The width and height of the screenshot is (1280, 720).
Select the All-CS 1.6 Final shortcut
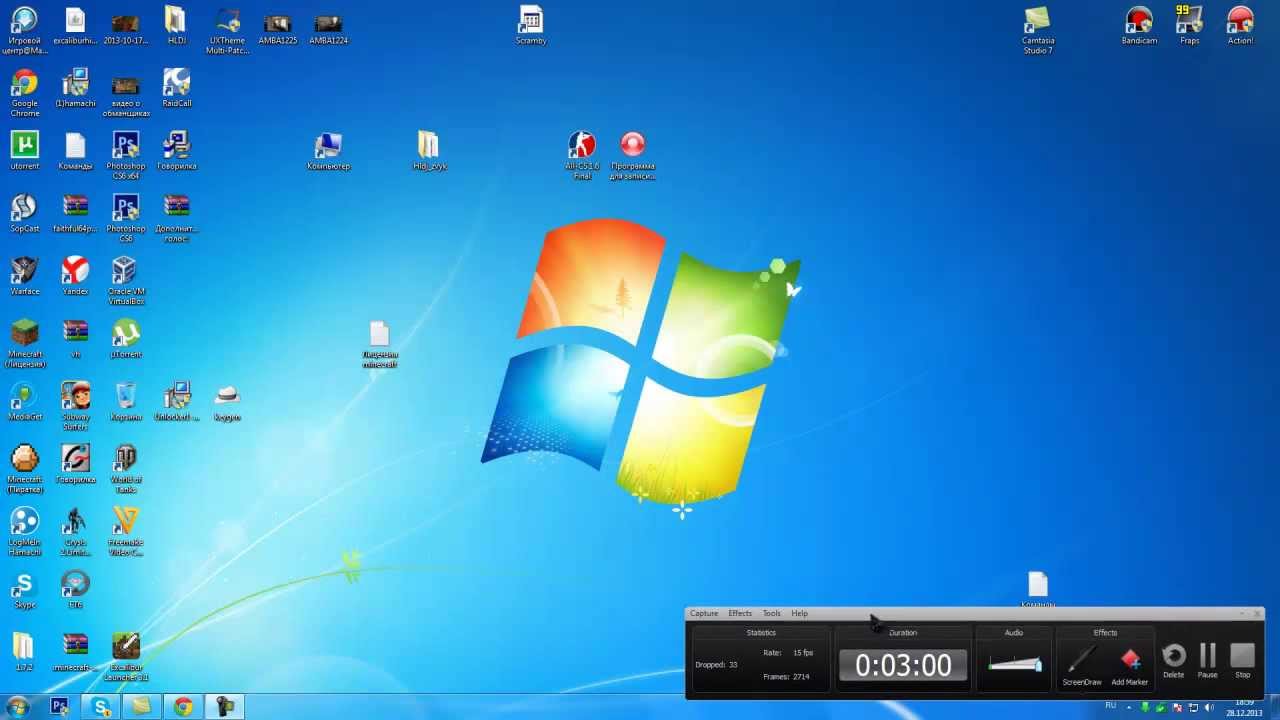582,155
